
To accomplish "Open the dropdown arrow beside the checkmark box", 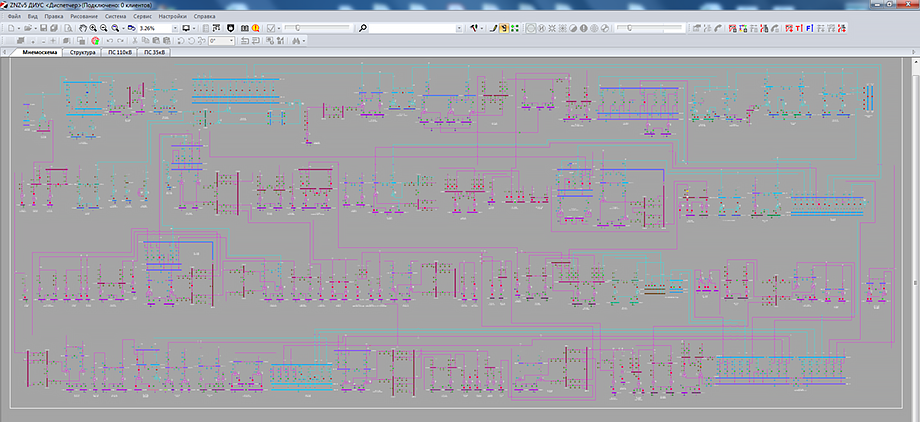I will (x=279, y=28).
